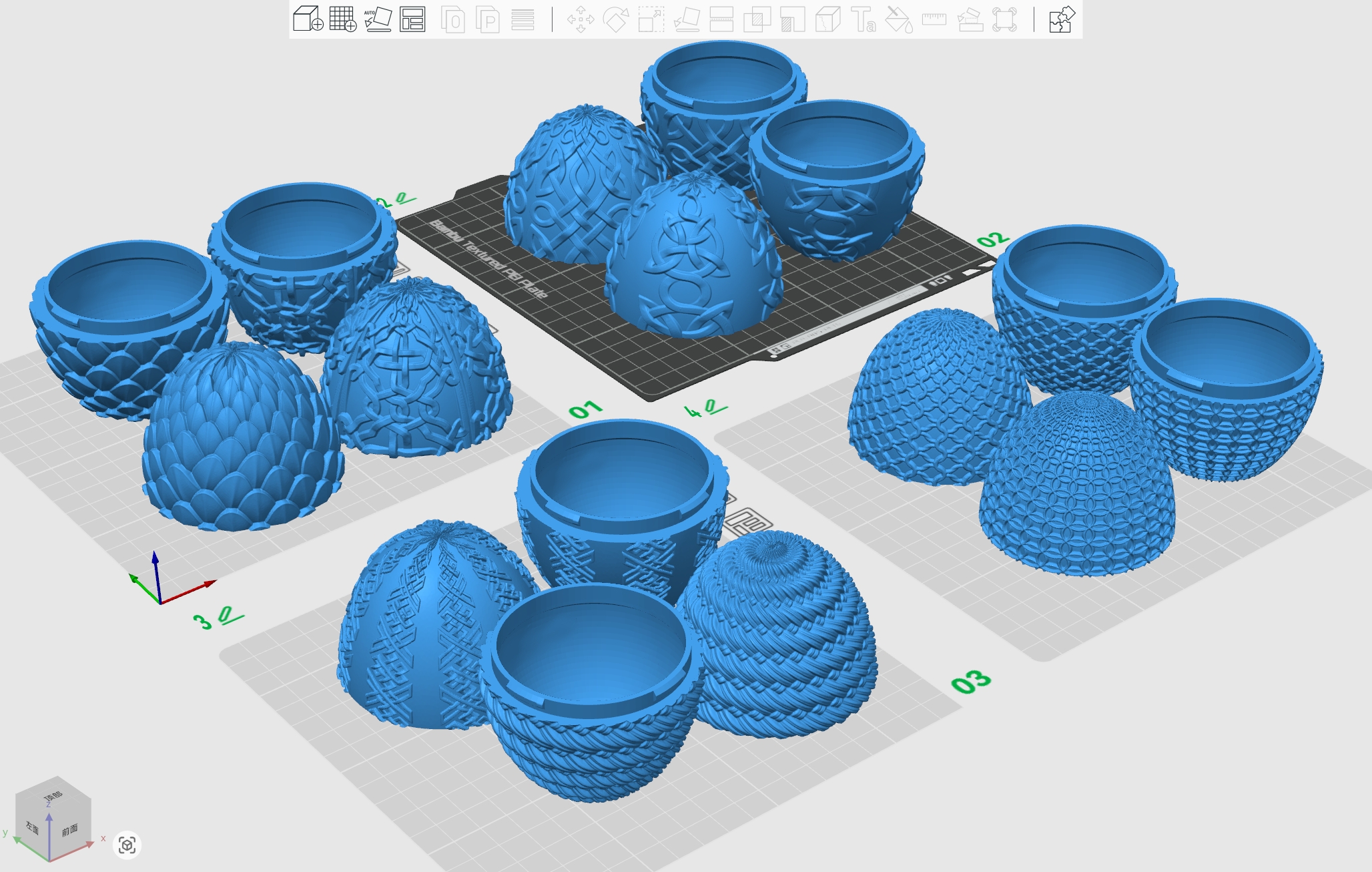Open the Variable layer height tool
1372x872 pixels.
point(523,19)
